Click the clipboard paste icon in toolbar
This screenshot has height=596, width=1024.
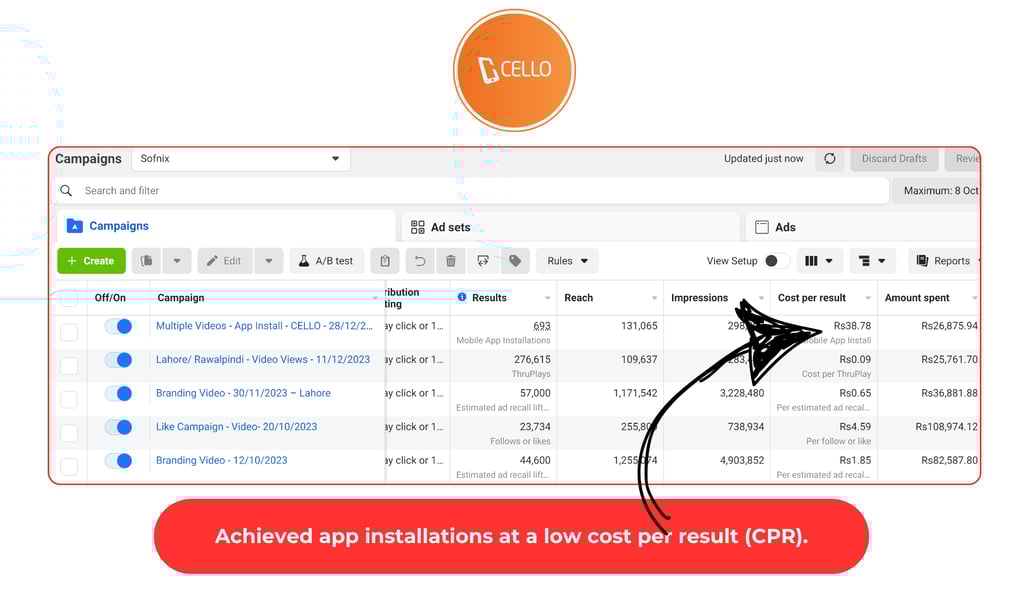point(385,260)
